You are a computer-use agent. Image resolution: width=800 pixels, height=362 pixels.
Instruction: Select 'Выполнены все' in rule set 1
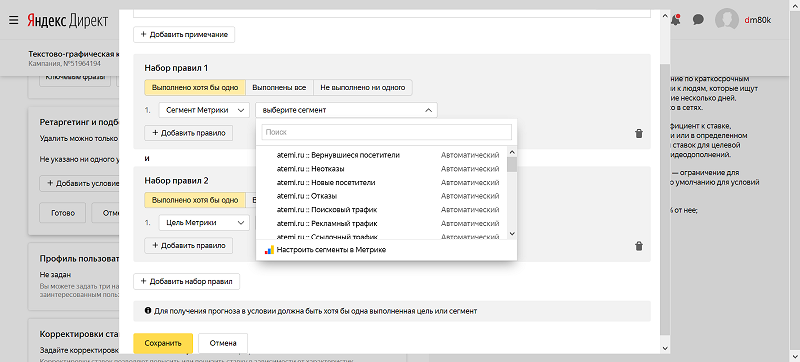pyautogui.click(x=279, y=88)
